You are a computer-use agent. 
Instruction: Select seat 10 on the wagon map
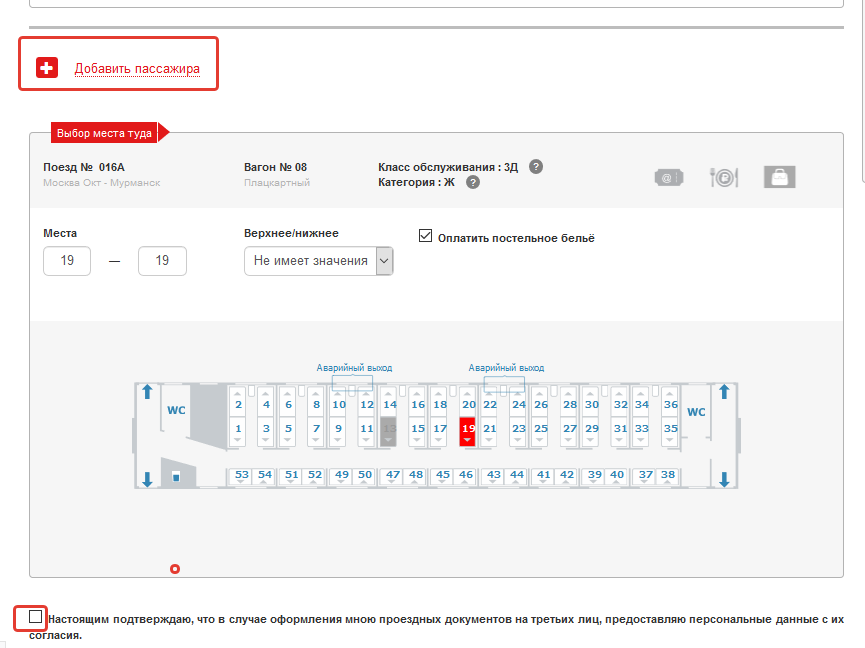(x=338, y=403)
